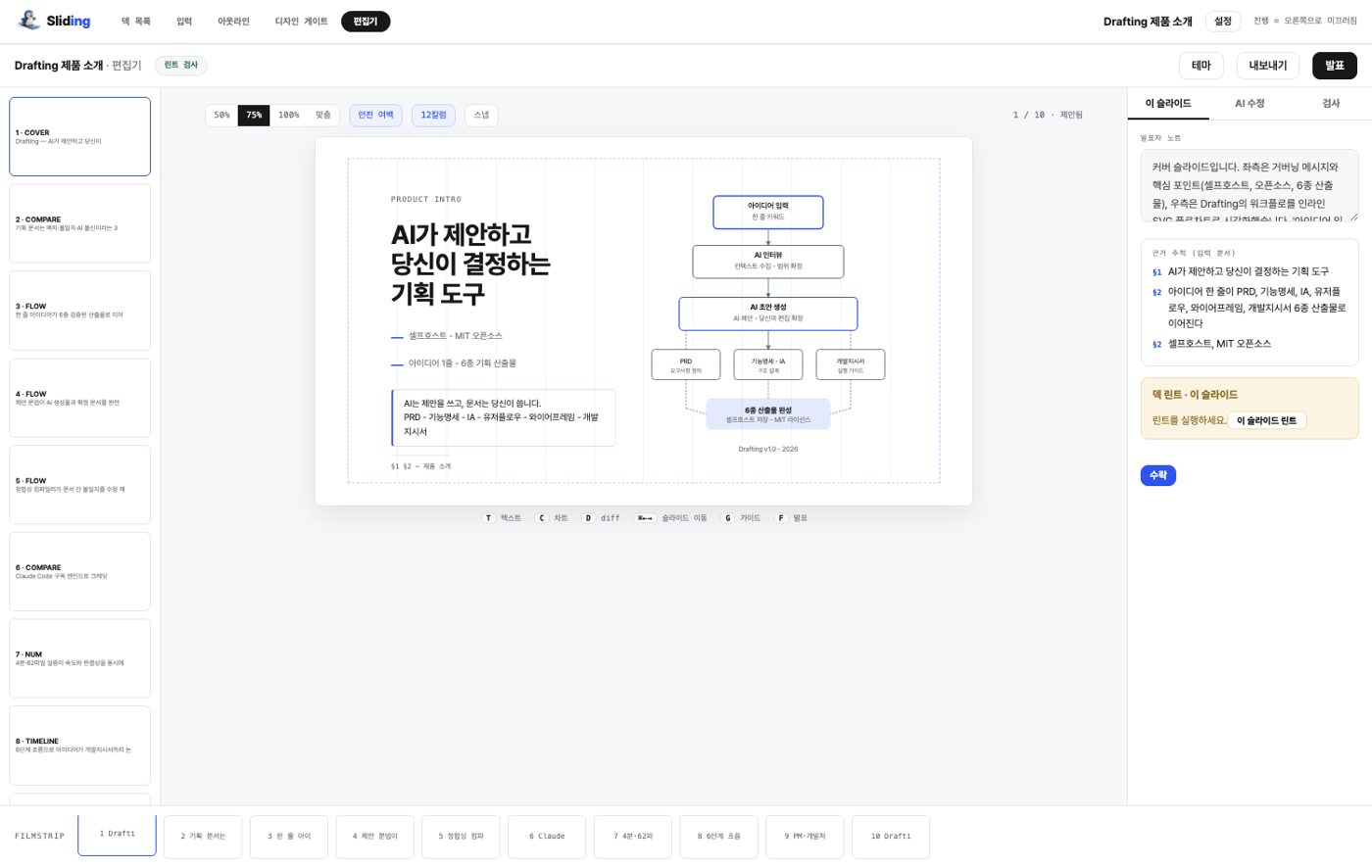Click the 아이디어 1줄 - 6종 기획 산출물 bullet

click(x=463, y=363)
